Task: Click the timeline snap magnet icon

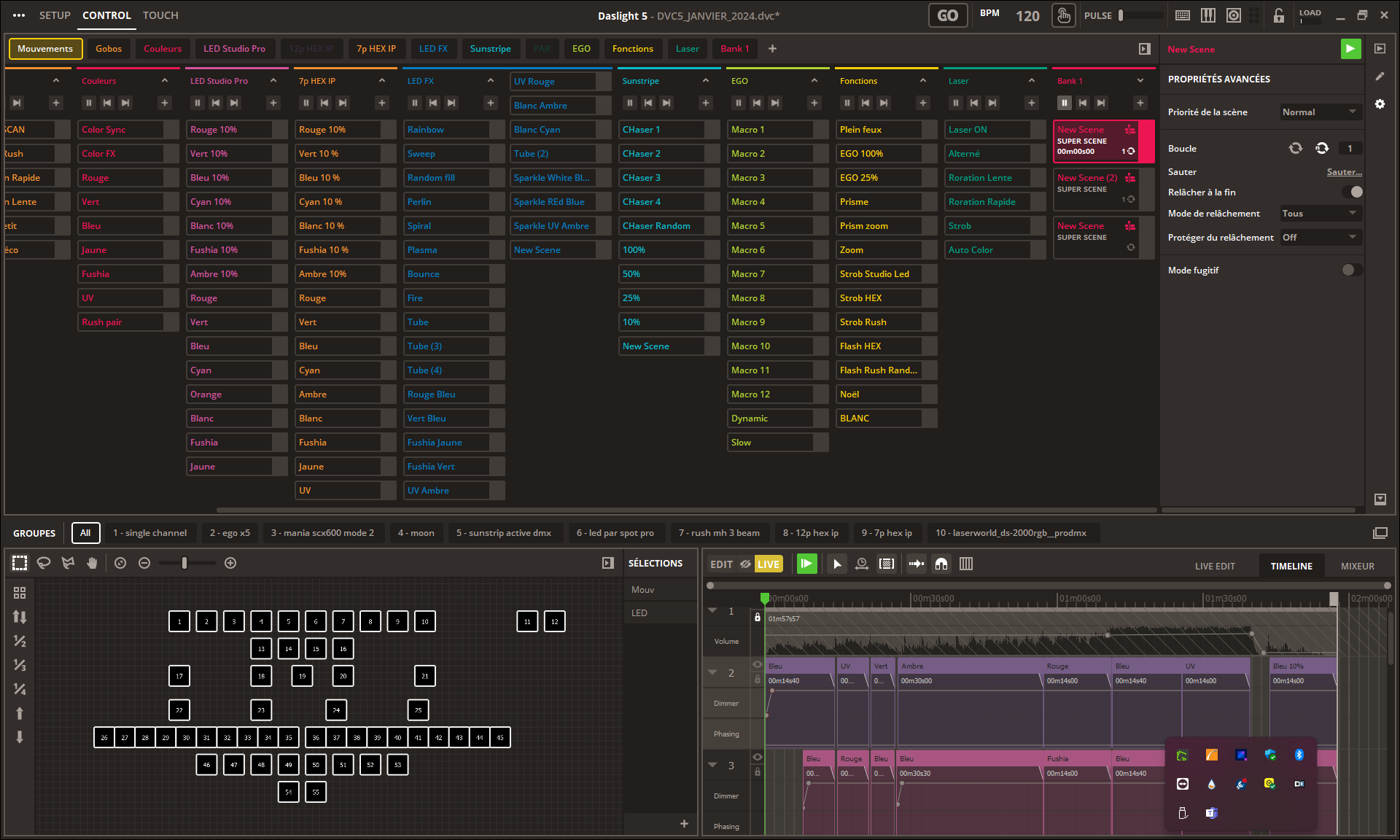Action: click(941, 564)
